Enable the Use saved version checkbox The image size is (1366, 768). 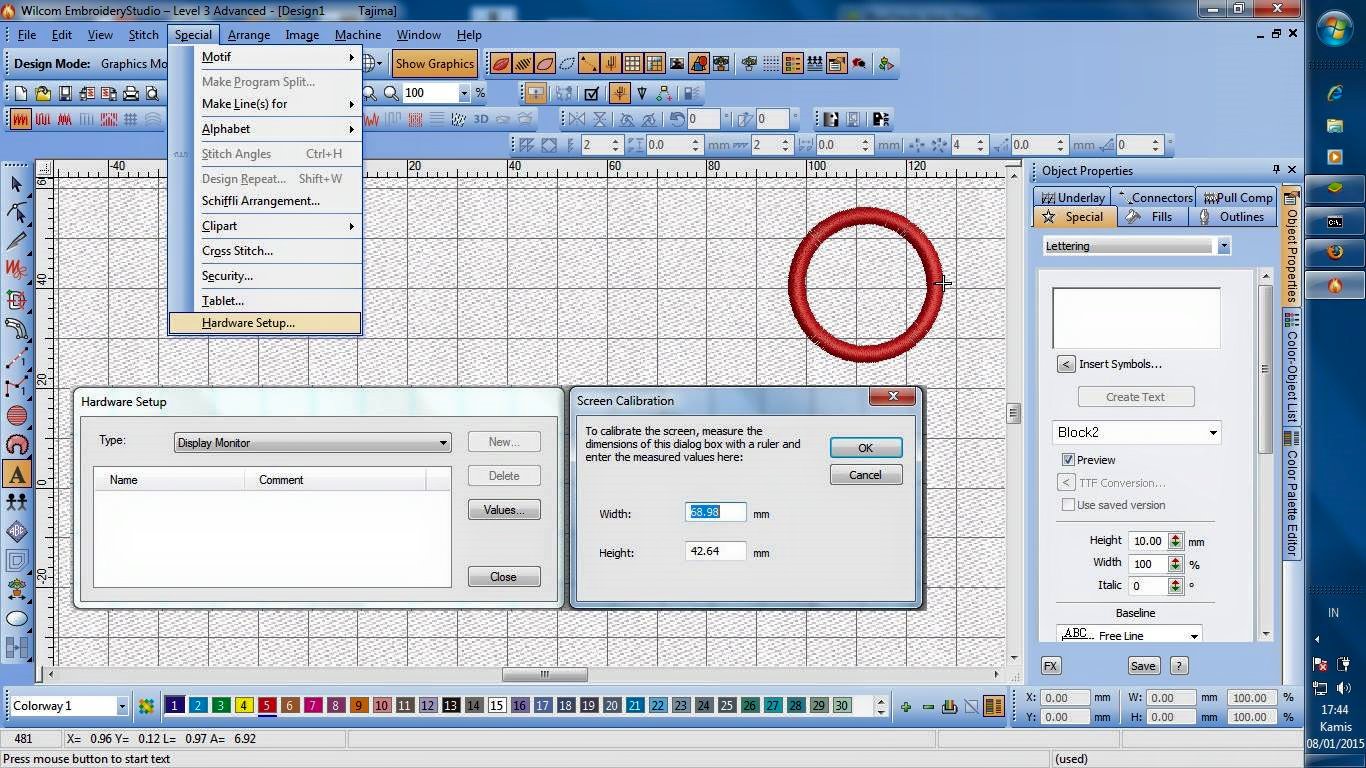1068,505
